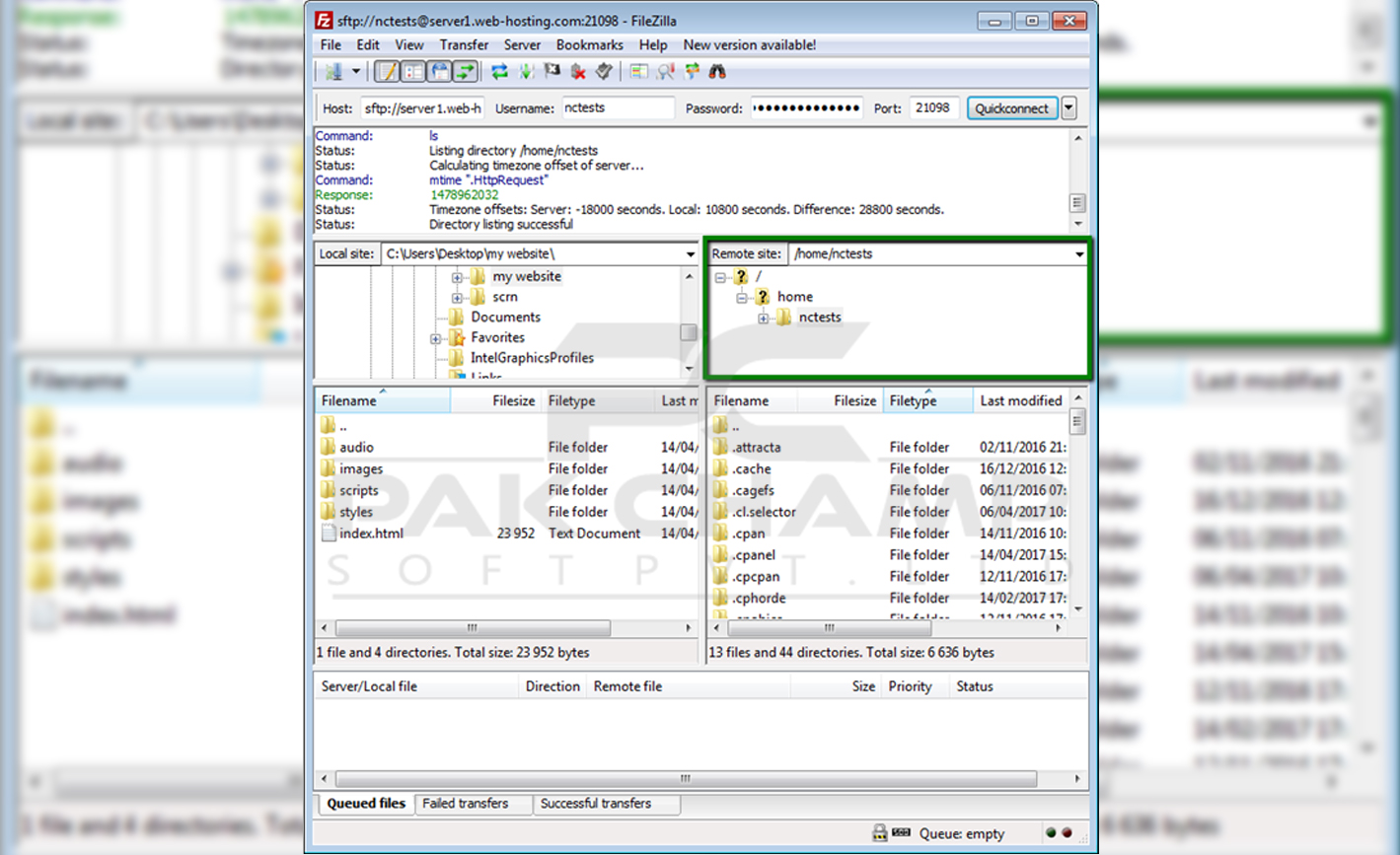Enable synchronized browsing icon

click(692, 71)
